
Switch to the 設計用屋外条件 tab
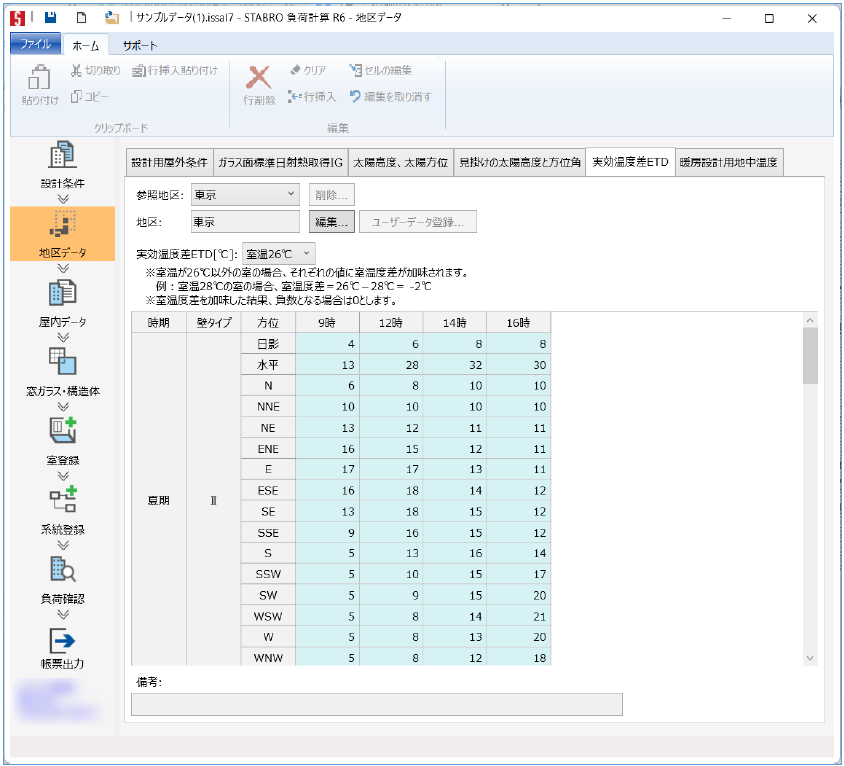coord(169,162)
